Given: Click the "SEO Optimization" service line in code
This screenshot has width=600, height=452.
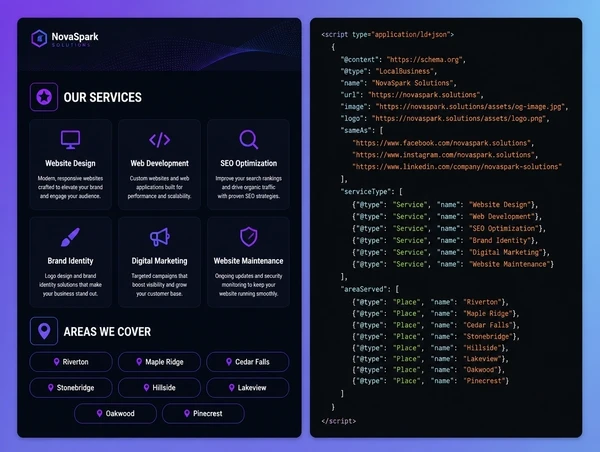Looking at the screenshot, I should [449, 229].
